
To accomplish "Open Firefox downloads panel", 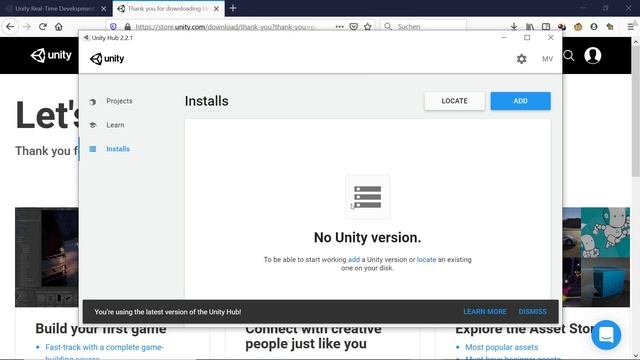I will 514,27.
